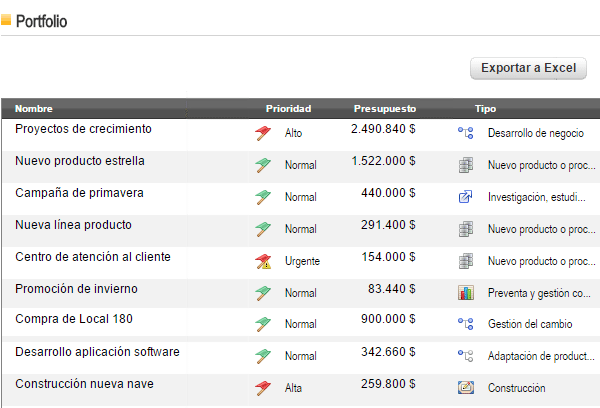The height and width of the screenshot is (408, 600).
Task: Open the Proyectos de crecimiento project
Action: pyautogui.click(x=83, y=129)
